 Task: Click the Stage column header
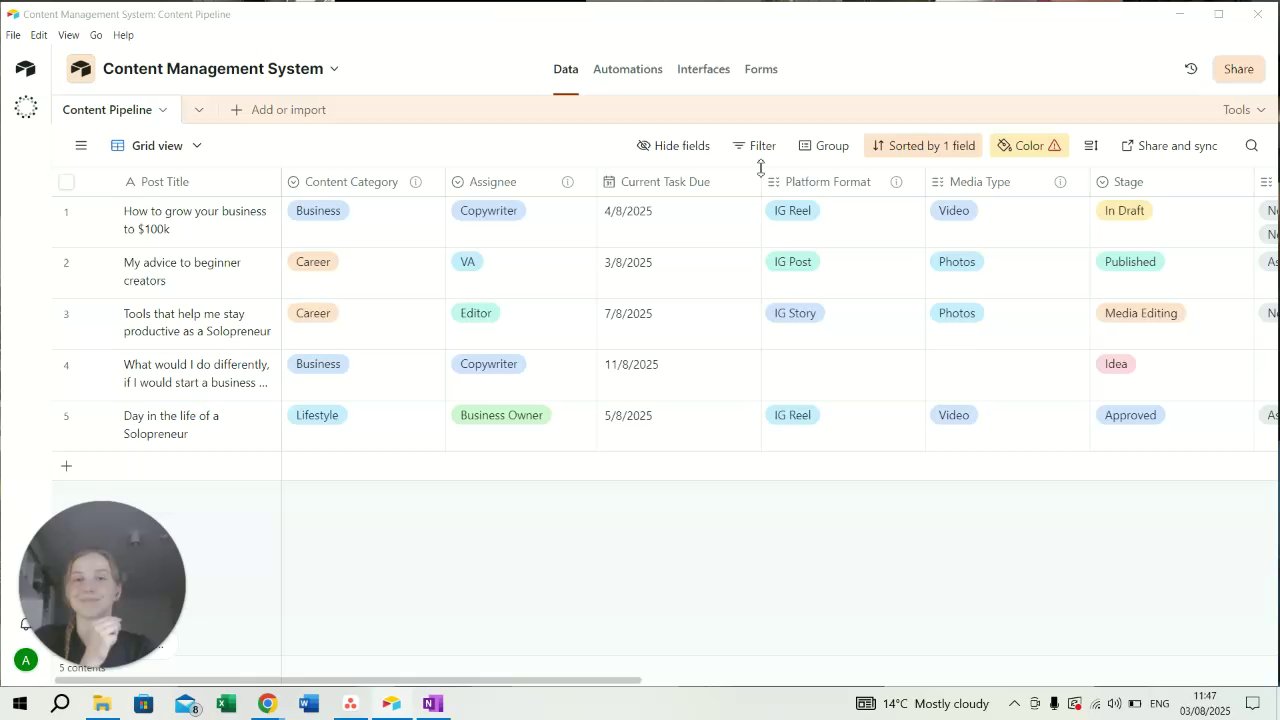click(1172, 182)
